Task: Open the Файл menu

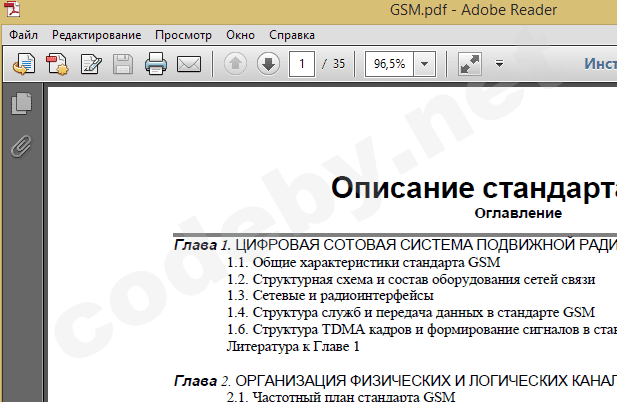Action: (x=24, y=35)
